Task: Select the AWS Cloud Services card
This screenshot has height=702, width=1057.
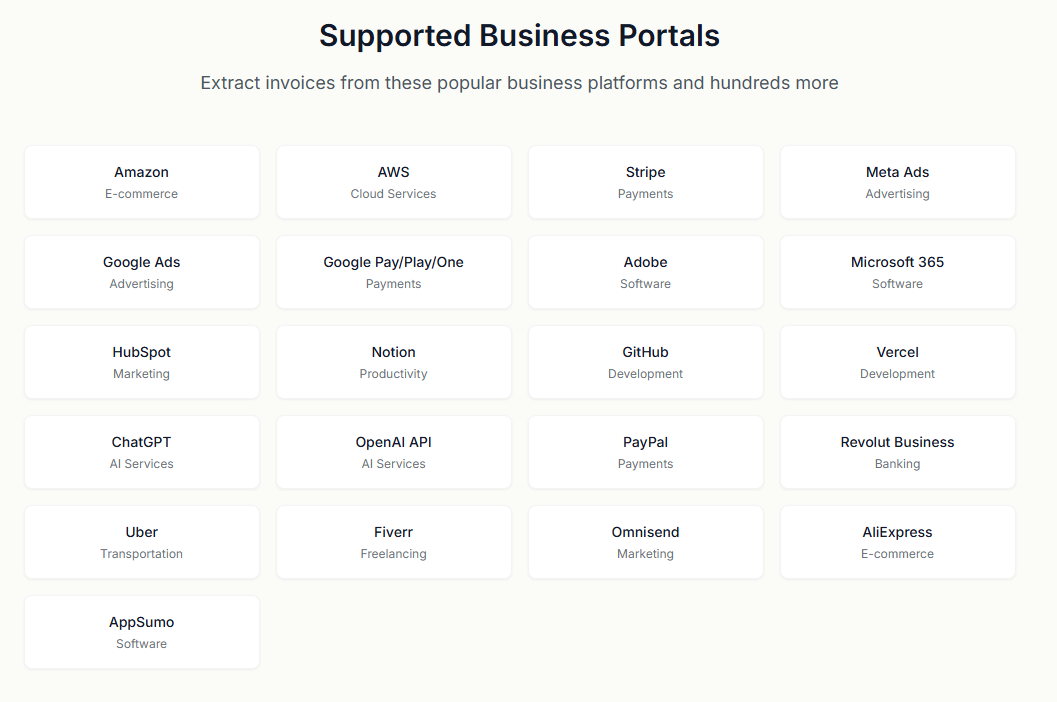Action: coord(394,182)
